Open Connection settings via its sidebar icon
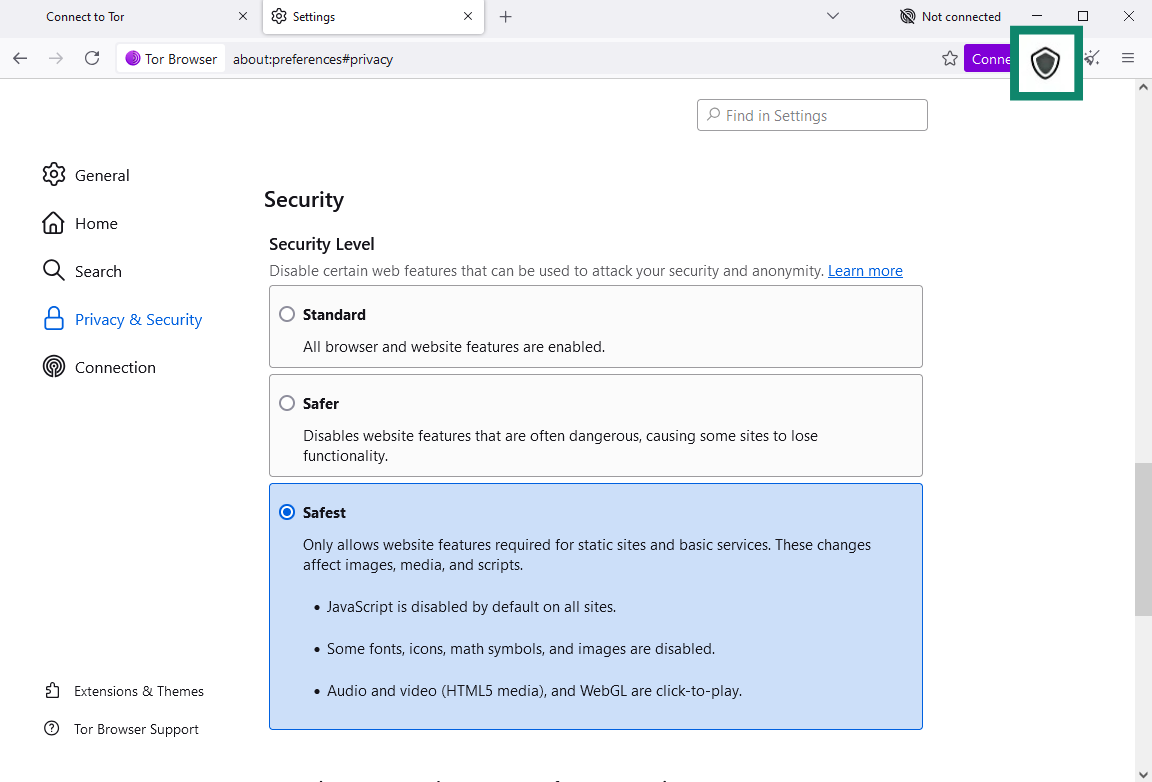Image resolution: width=1152 pixels, height=782 pixels. tap(54, 367)
